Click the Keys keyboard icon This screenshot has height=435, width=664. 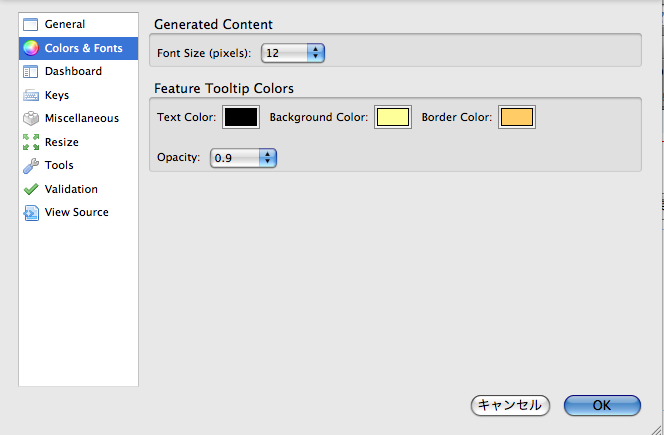[x=30, y=95]
